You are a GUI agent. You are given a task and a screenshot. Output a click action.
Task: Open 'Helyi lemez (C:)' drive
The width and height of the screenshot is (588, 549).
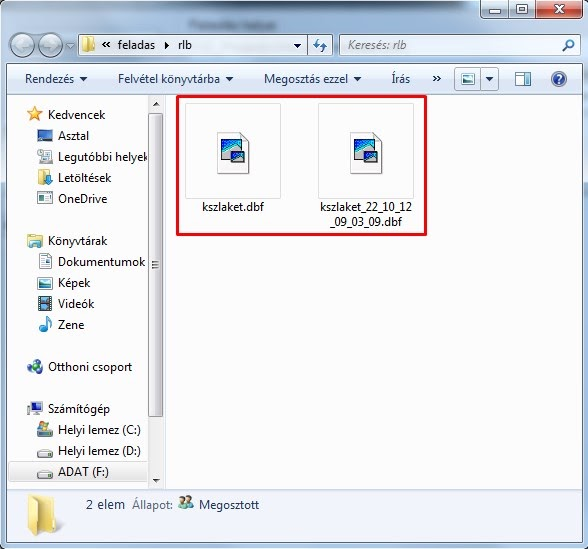99,430
